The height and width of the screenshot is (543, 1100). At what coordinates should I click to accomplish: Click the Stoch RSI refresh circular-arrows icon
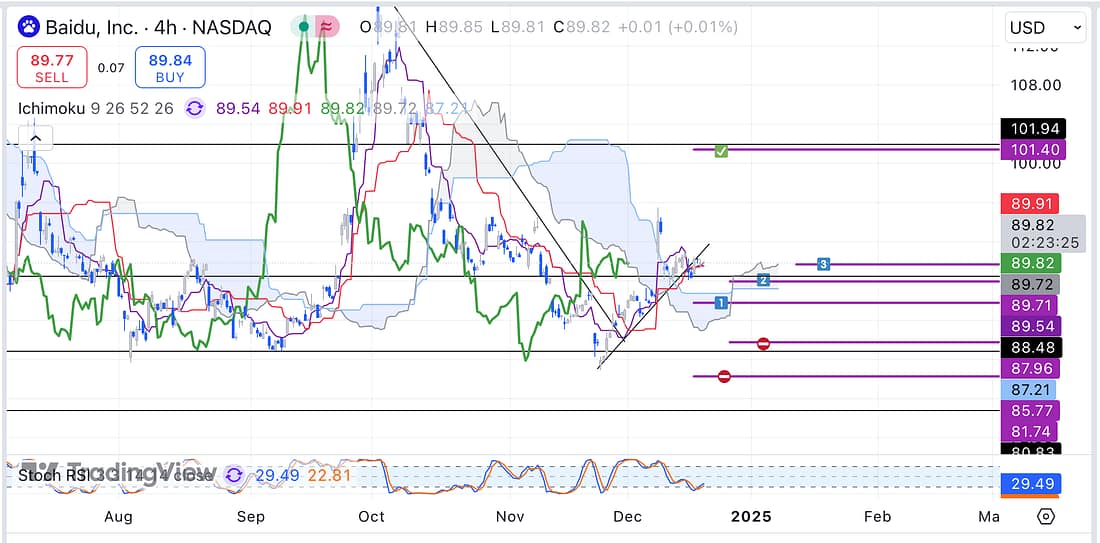234,475
